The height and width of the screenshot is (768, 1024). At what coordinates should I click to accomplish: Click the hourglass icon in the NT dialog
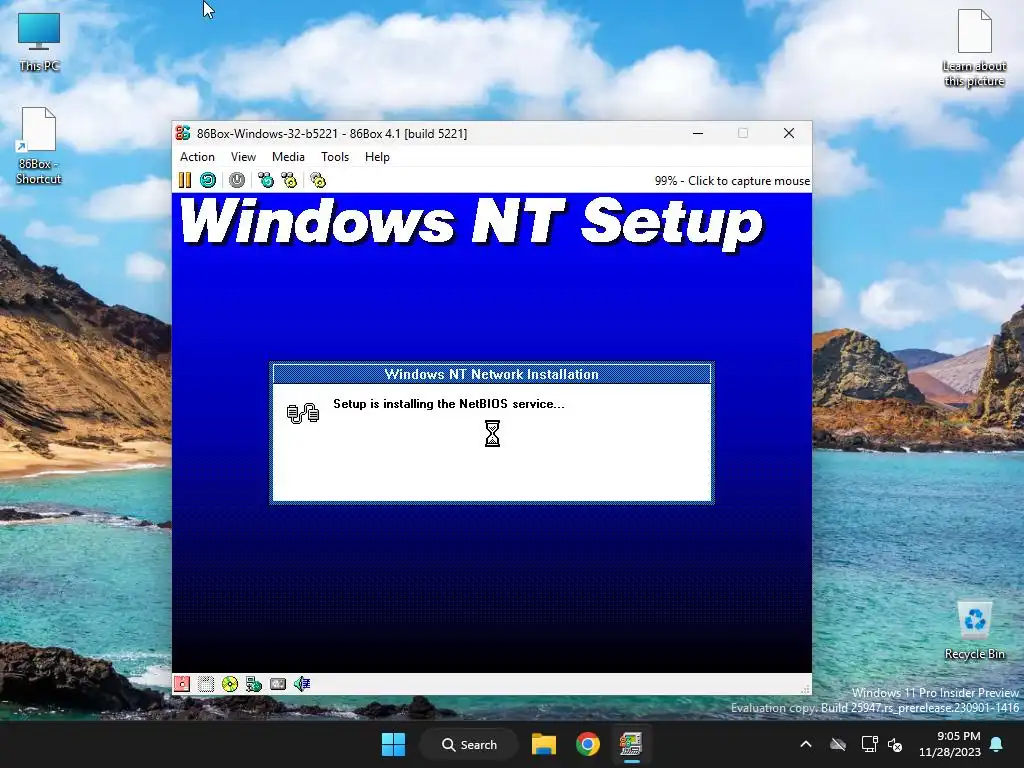click(492, 433)
